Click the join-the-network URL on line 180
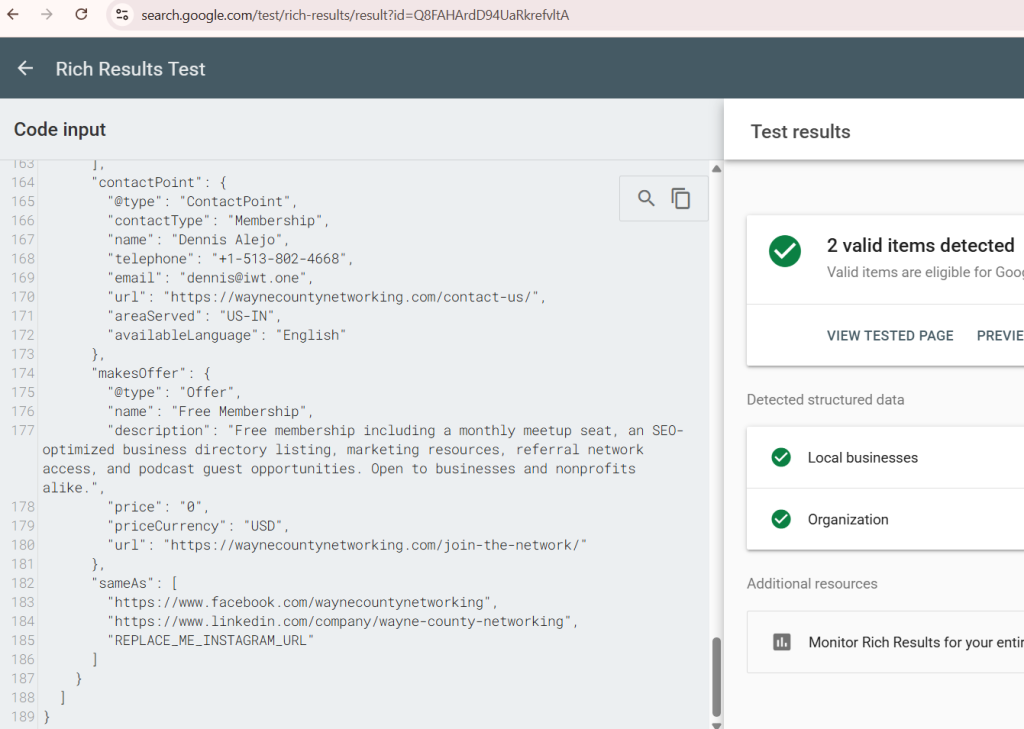This screenshot has height=729, width=1024. (x=375, y=545)
